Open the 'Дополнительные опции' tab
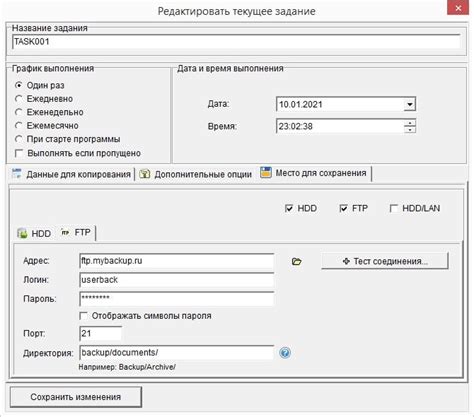The width and height of the screenshot is (474, 417). (x=195, y=174)
